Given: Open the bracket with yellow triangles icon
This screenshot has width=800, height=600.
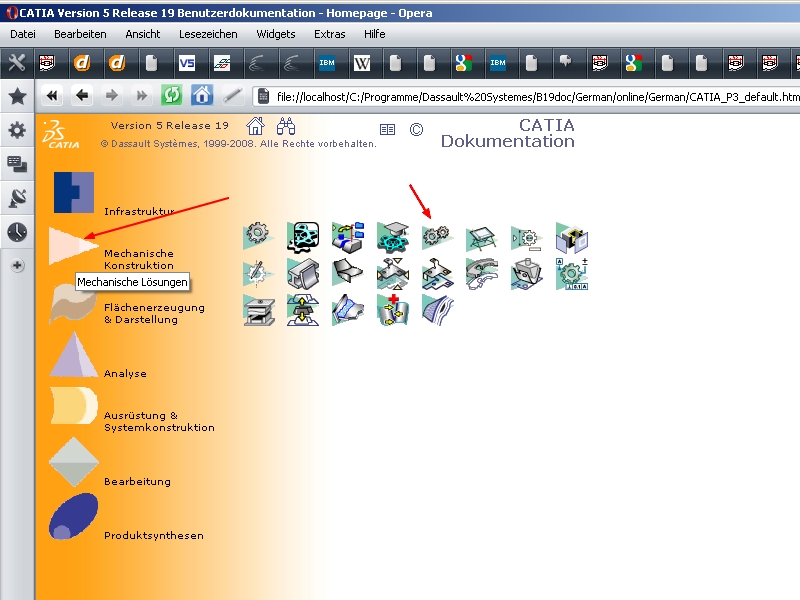Looking at the screenshot, I should [x=393, y=274].
